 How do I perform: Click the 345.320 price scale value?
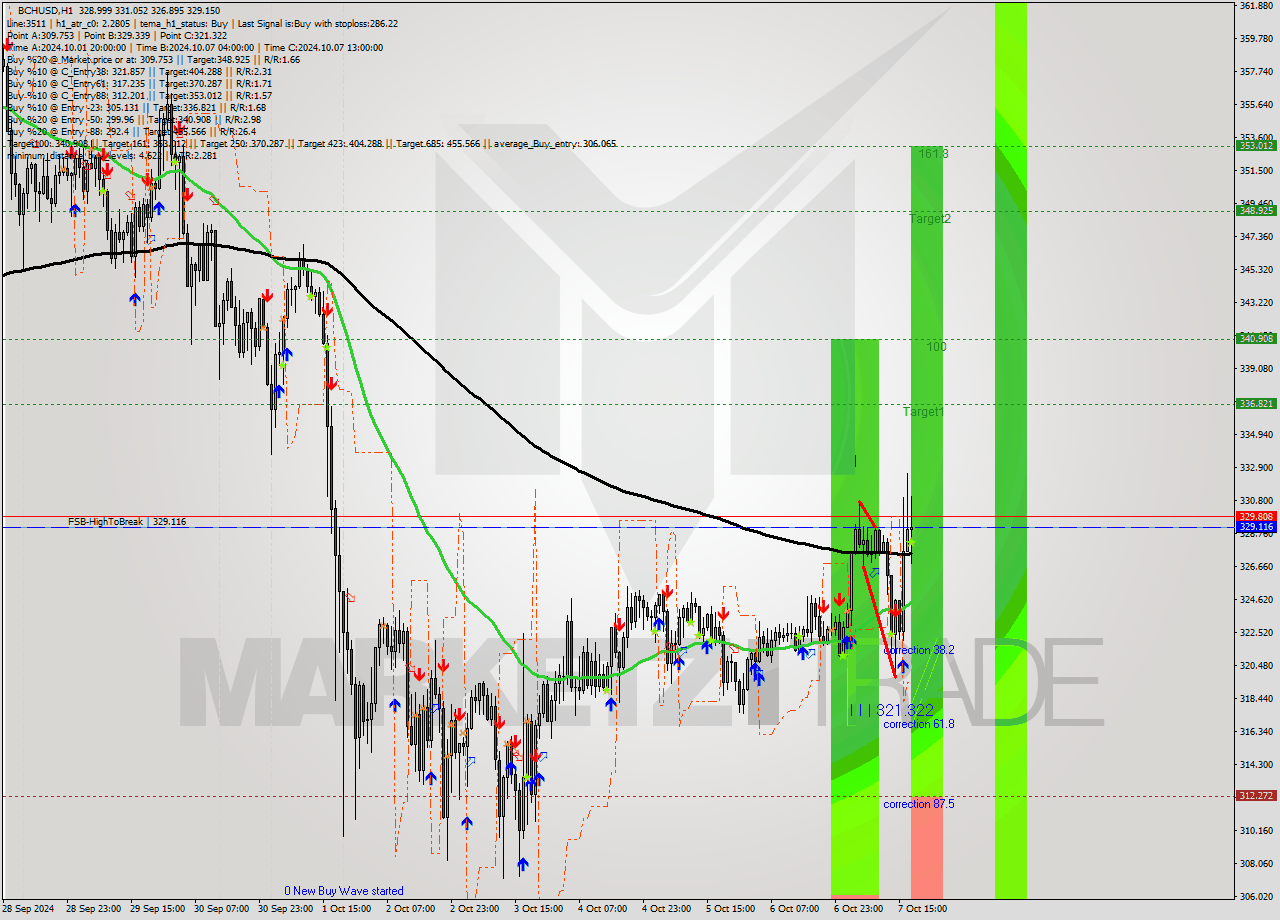pos(1258,269)
